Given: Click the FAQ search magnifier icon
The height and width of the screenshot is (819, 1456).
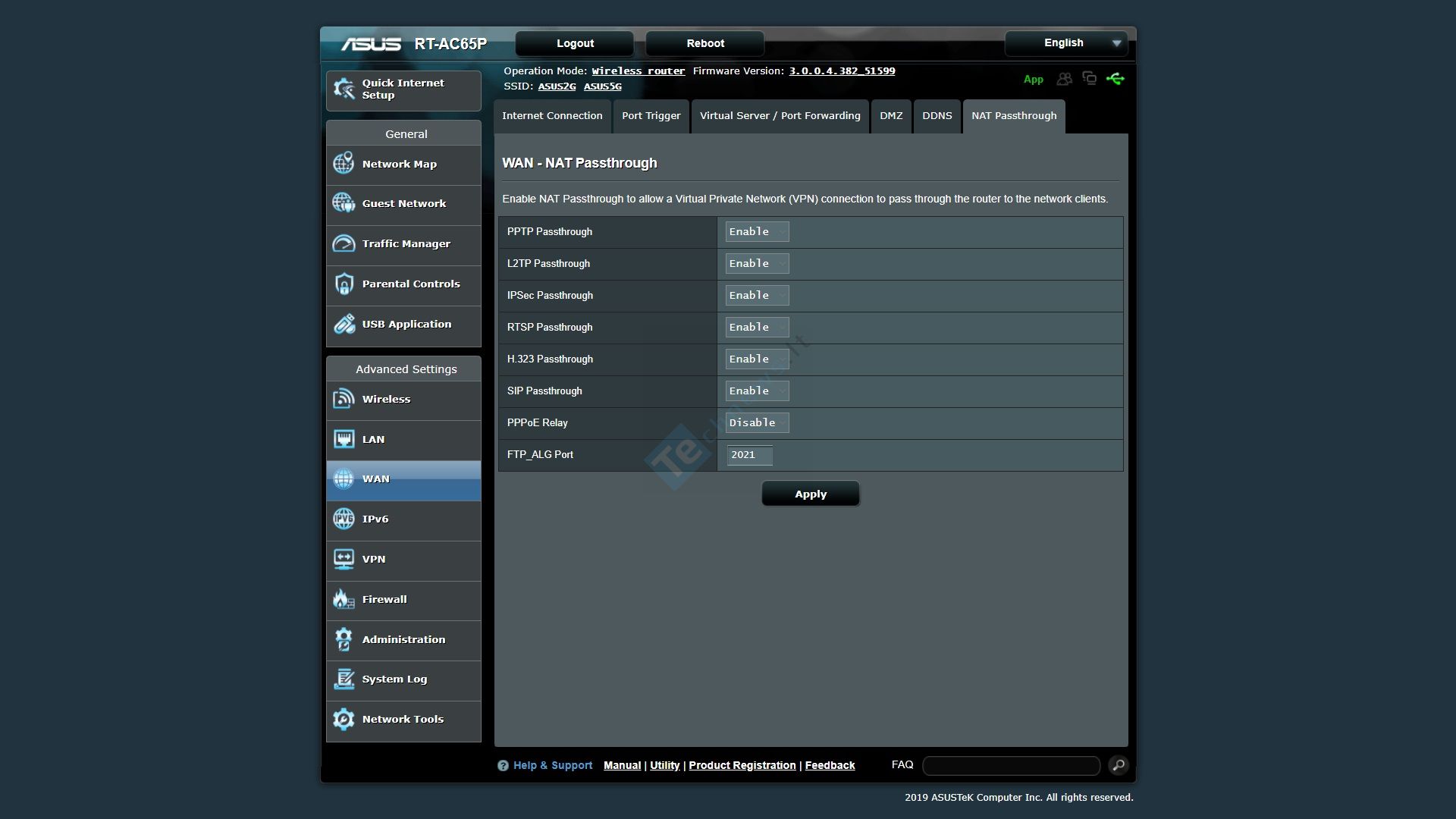Looking at the screenshot, I should point(1118,765).
